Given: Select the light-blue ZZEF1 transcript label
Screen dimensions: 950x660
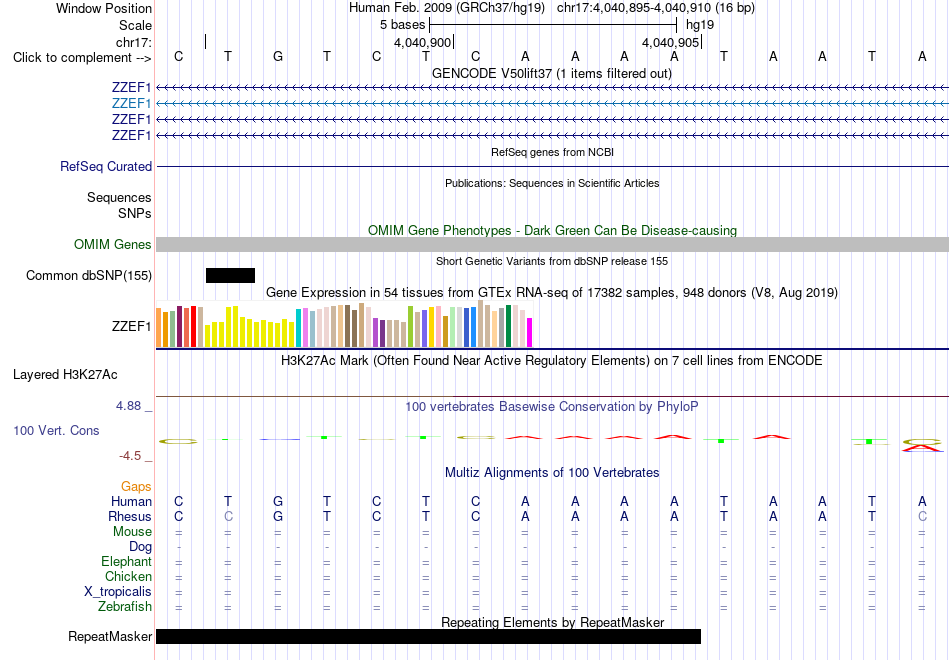Looking at the screenshot, I should (131, 104).
